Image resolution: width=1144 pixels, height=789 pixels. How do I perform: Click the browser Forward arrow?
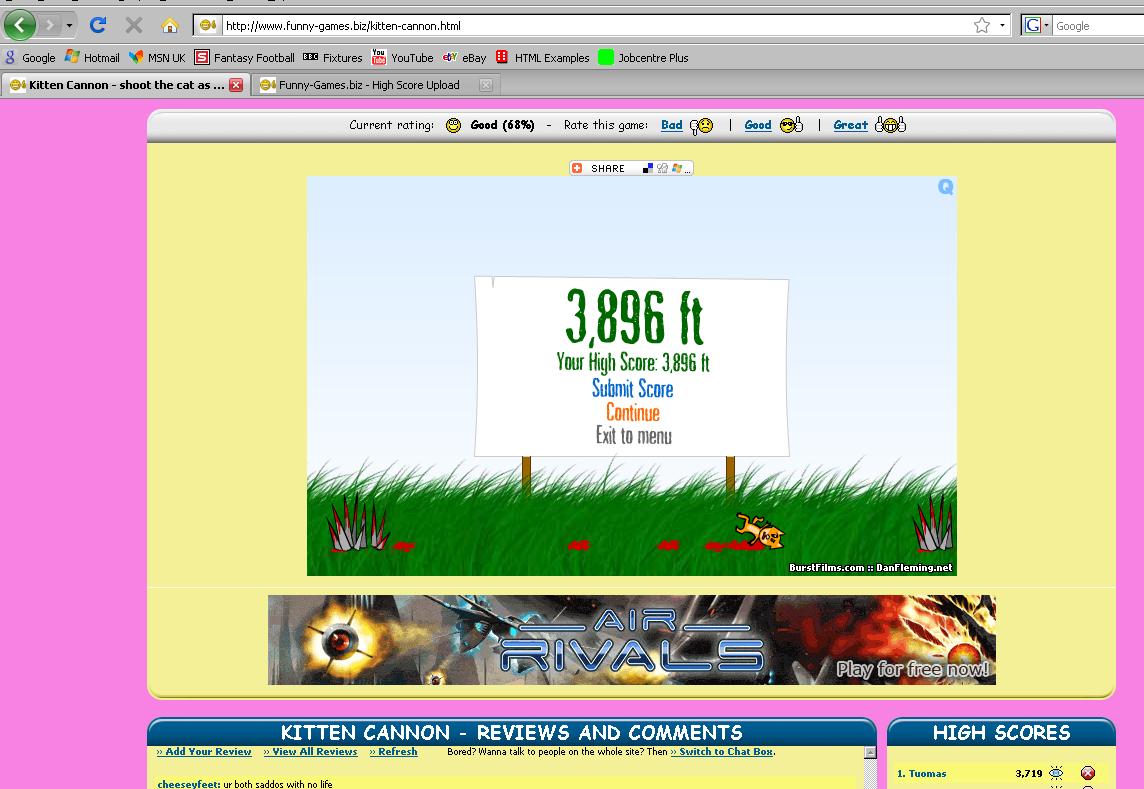click(x=50, y=26)
